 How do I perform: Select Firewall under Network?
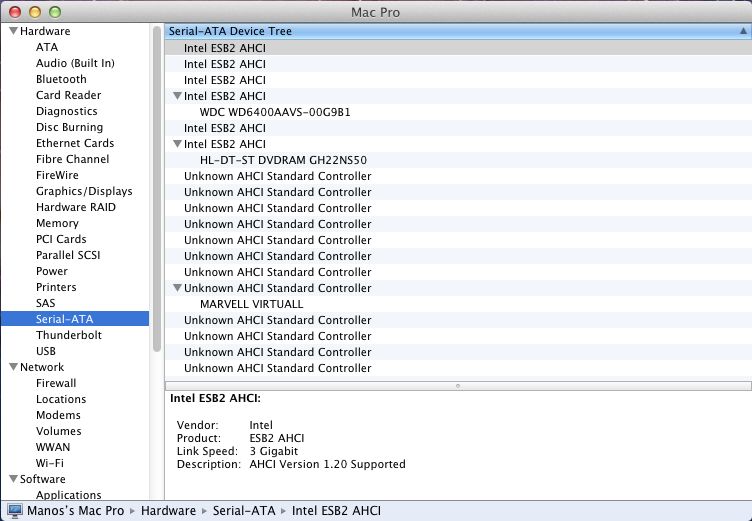[x=56, y=383]
